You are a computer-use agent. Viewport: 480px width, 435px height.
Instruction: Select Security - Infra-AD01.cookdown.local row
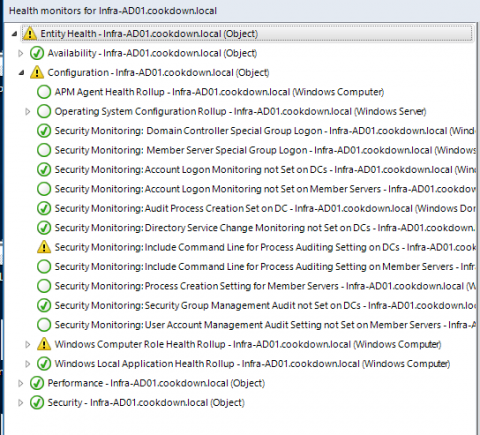click(146, 402)
